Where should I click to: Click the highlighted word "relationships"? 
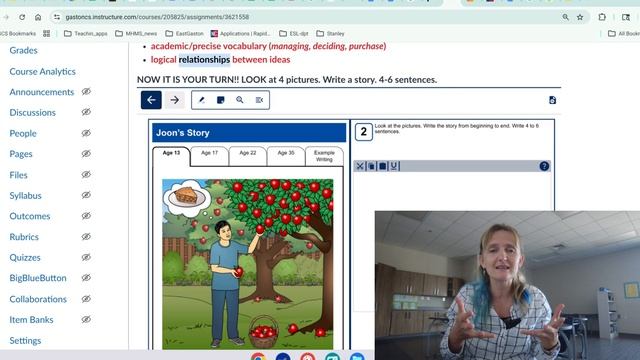(x=204, y=60)
